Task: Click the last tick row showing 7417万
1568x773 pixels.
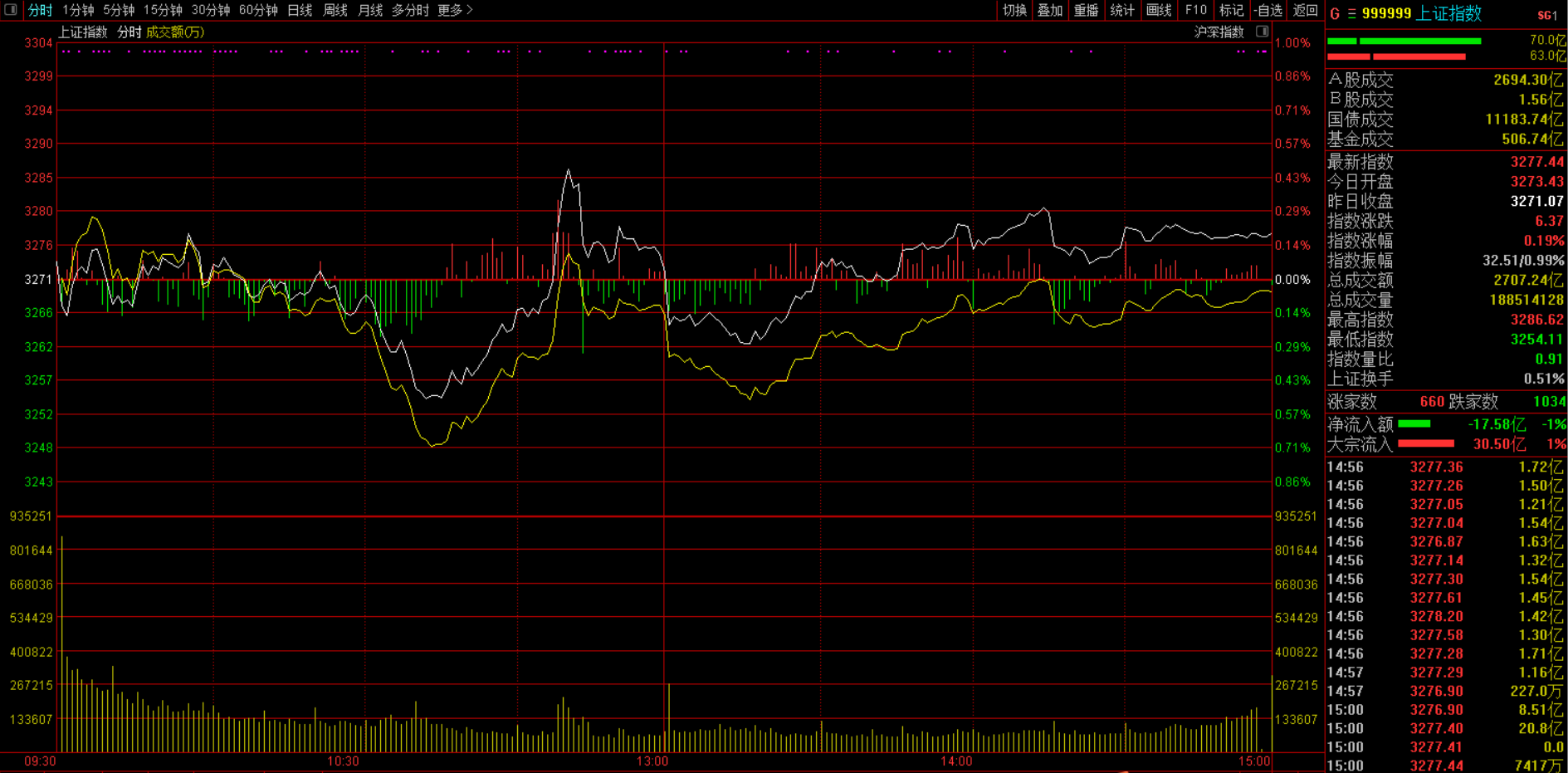Action: pyautogui.click(x=1445, y=766)
